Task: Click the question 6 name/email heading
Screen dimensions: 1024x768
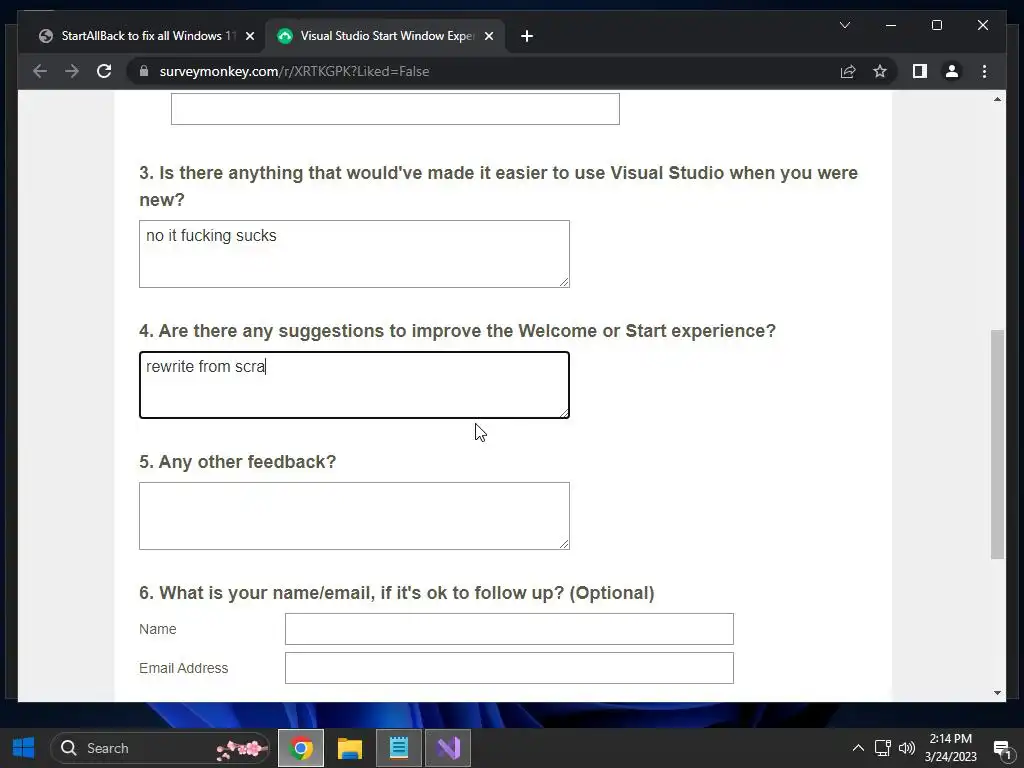Action: (x=396, y=593)
